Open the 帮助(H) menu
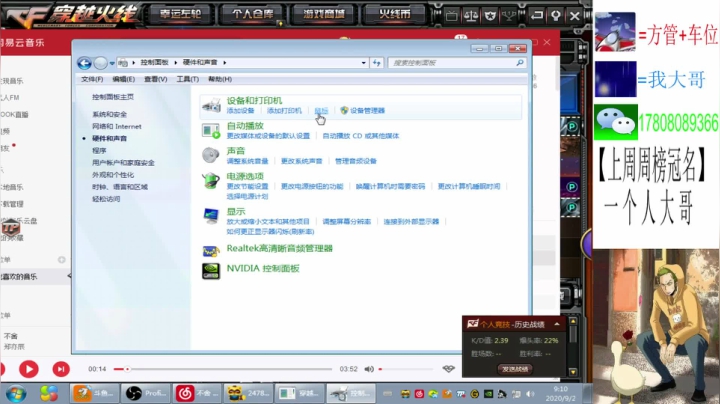The width and height of the screenshot is (720, 404). tap(219, 79)
